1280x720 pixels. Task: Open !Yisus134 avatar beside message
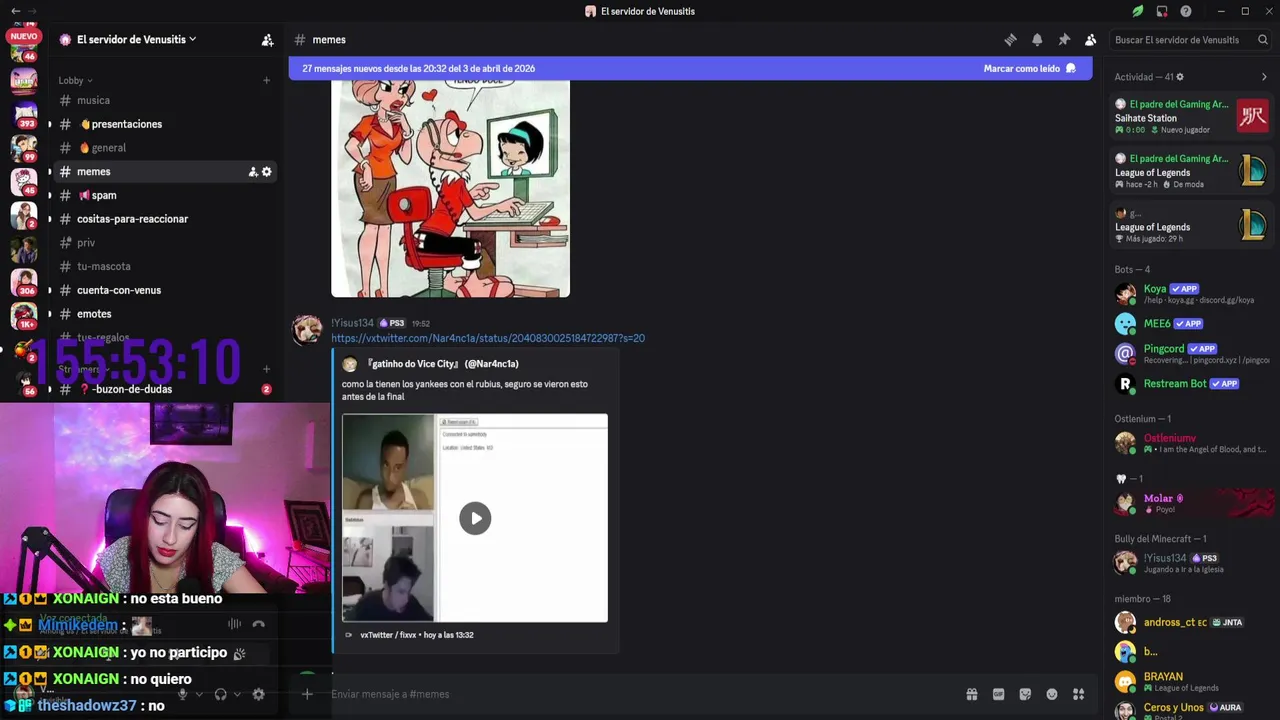click(x=307, y=330)
